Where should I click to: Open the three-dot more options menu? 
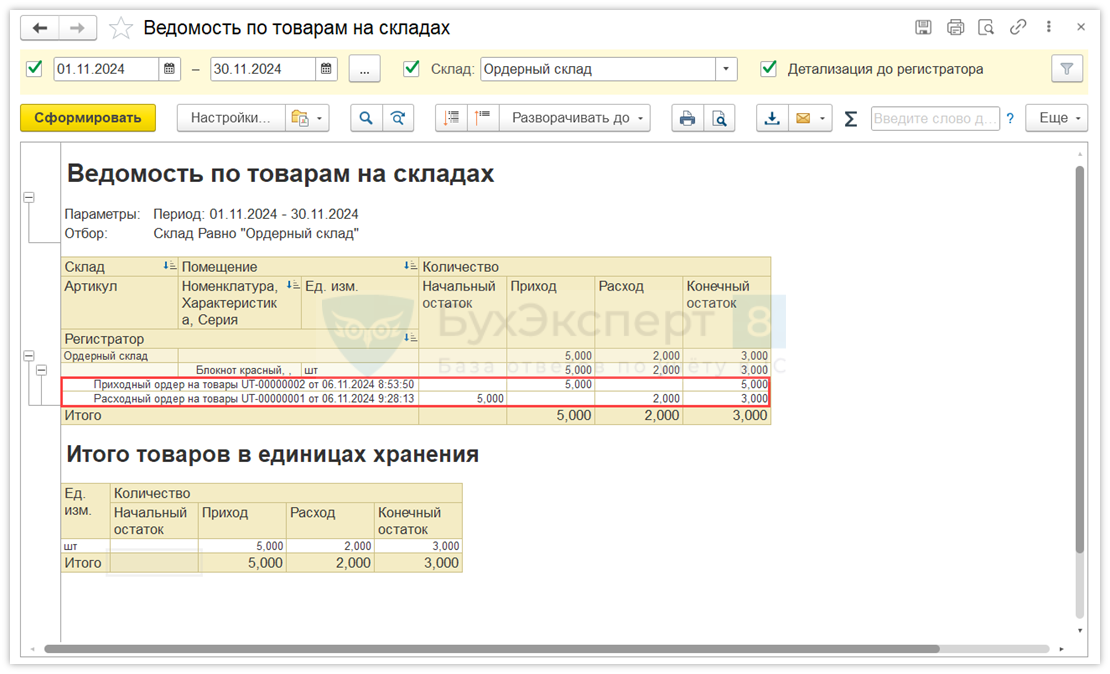(1049, 28)
